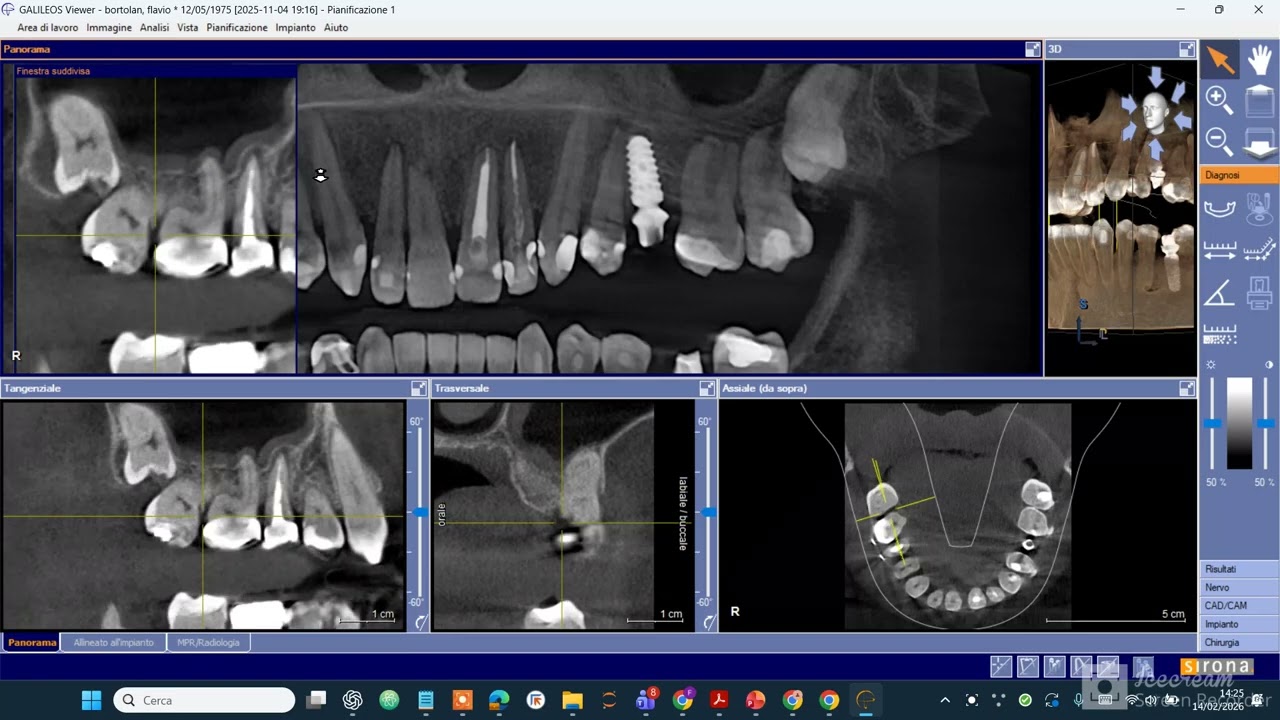
Task: Click the down-arrow layers icon beside zoom out
Action: (1260, 142)
